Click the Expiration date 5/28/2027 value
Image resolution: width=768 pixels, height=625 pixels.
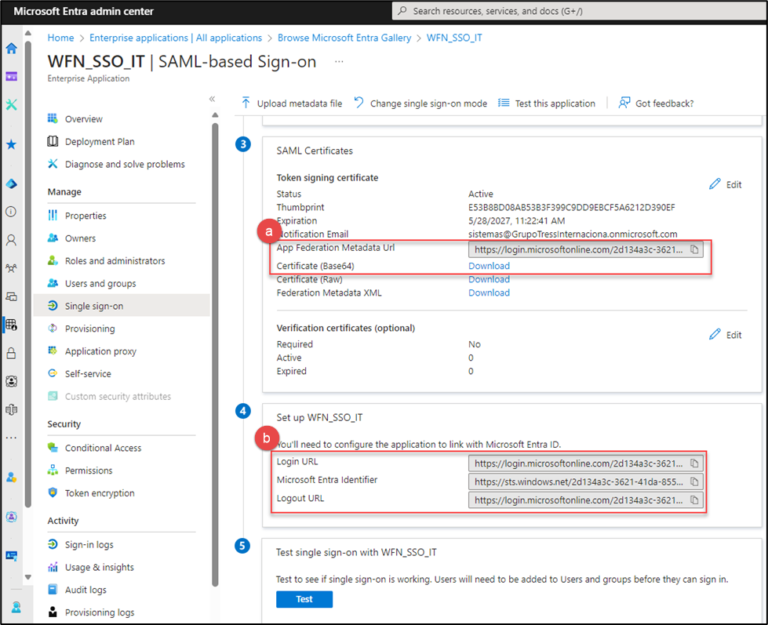pyautogui.click(x=517, y=220)
